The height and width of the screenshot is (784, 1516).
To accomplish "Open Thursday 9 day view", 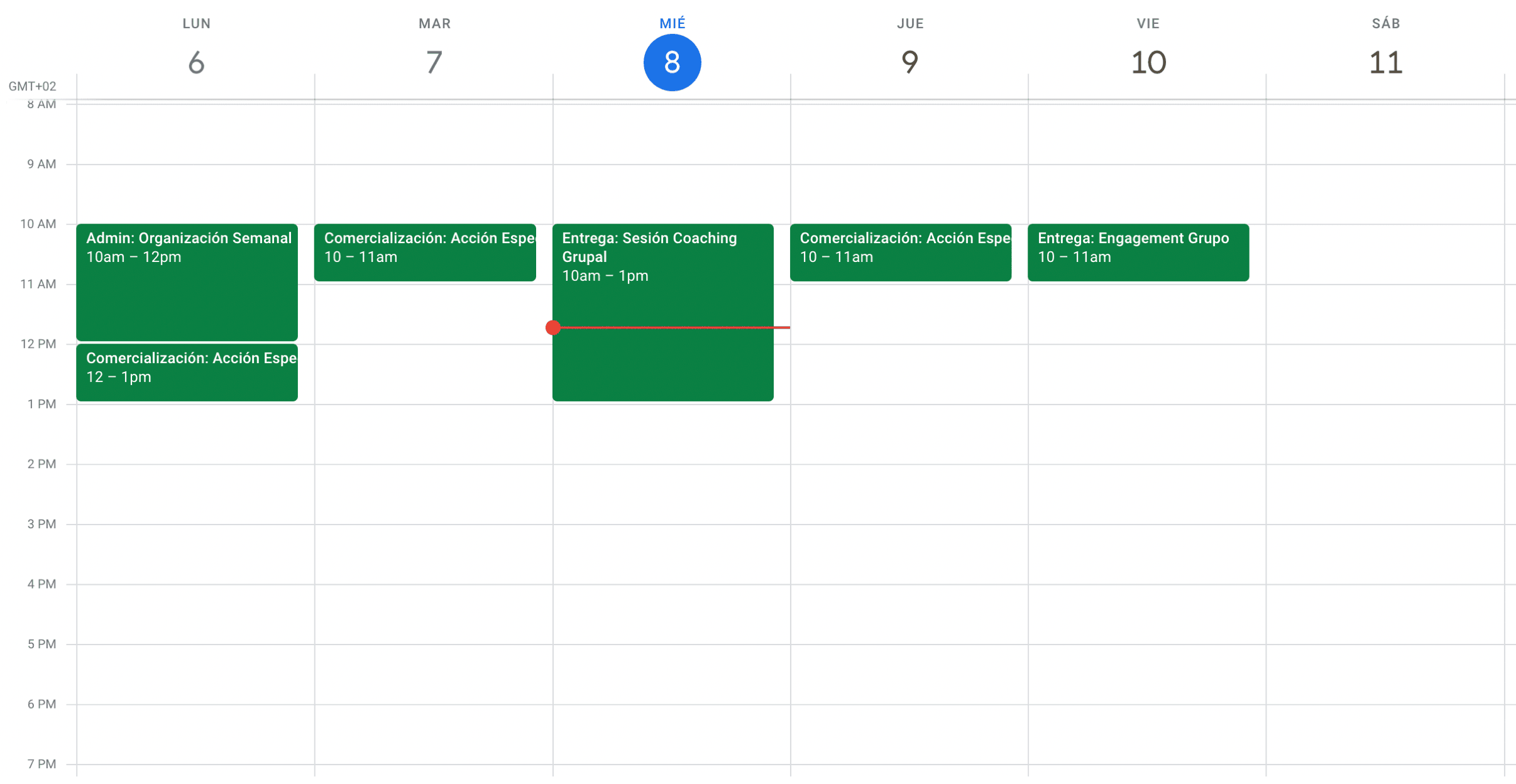I will 909,62.
